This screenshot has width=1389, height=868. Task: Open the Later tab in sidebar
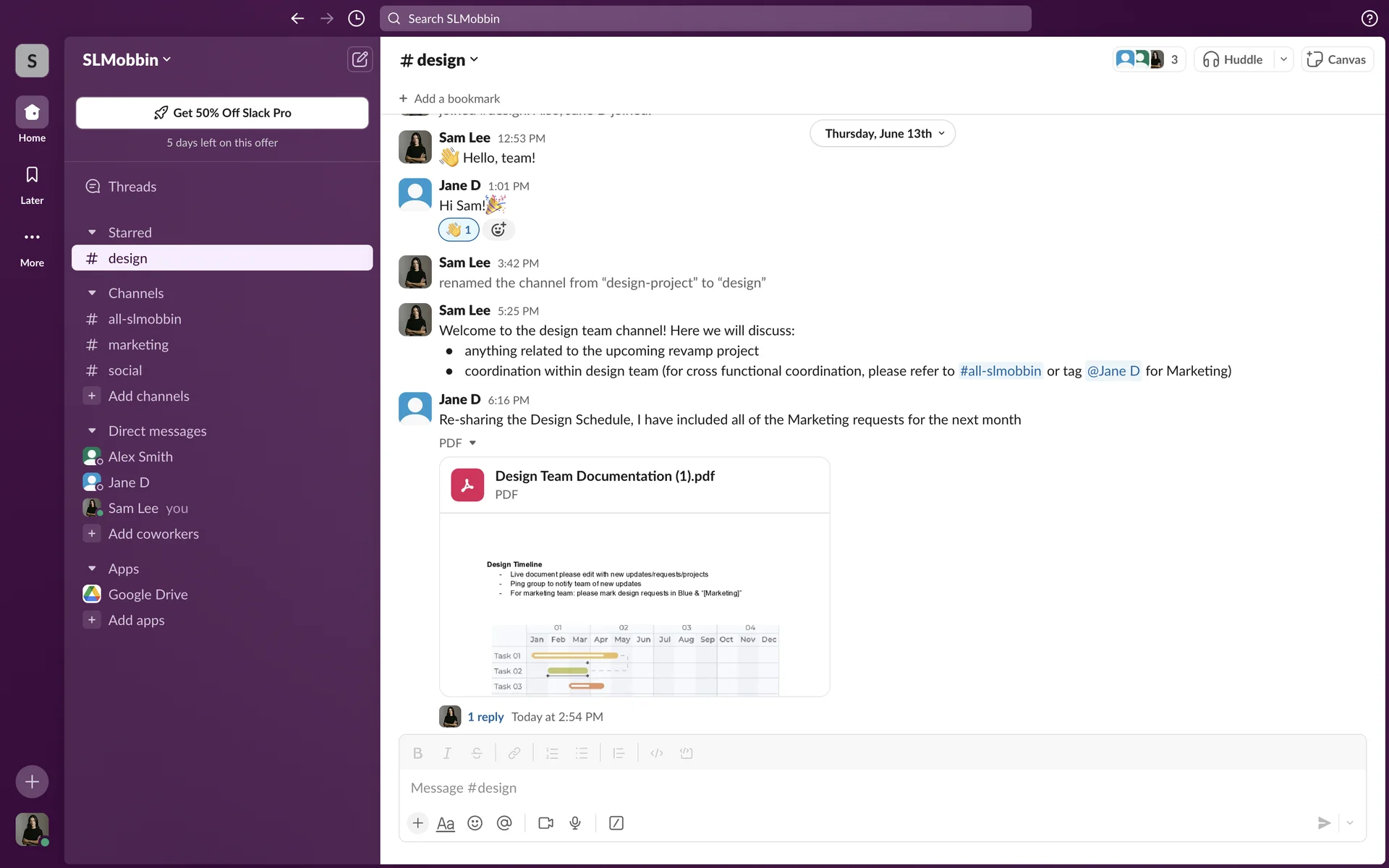[x=32, y=184]
